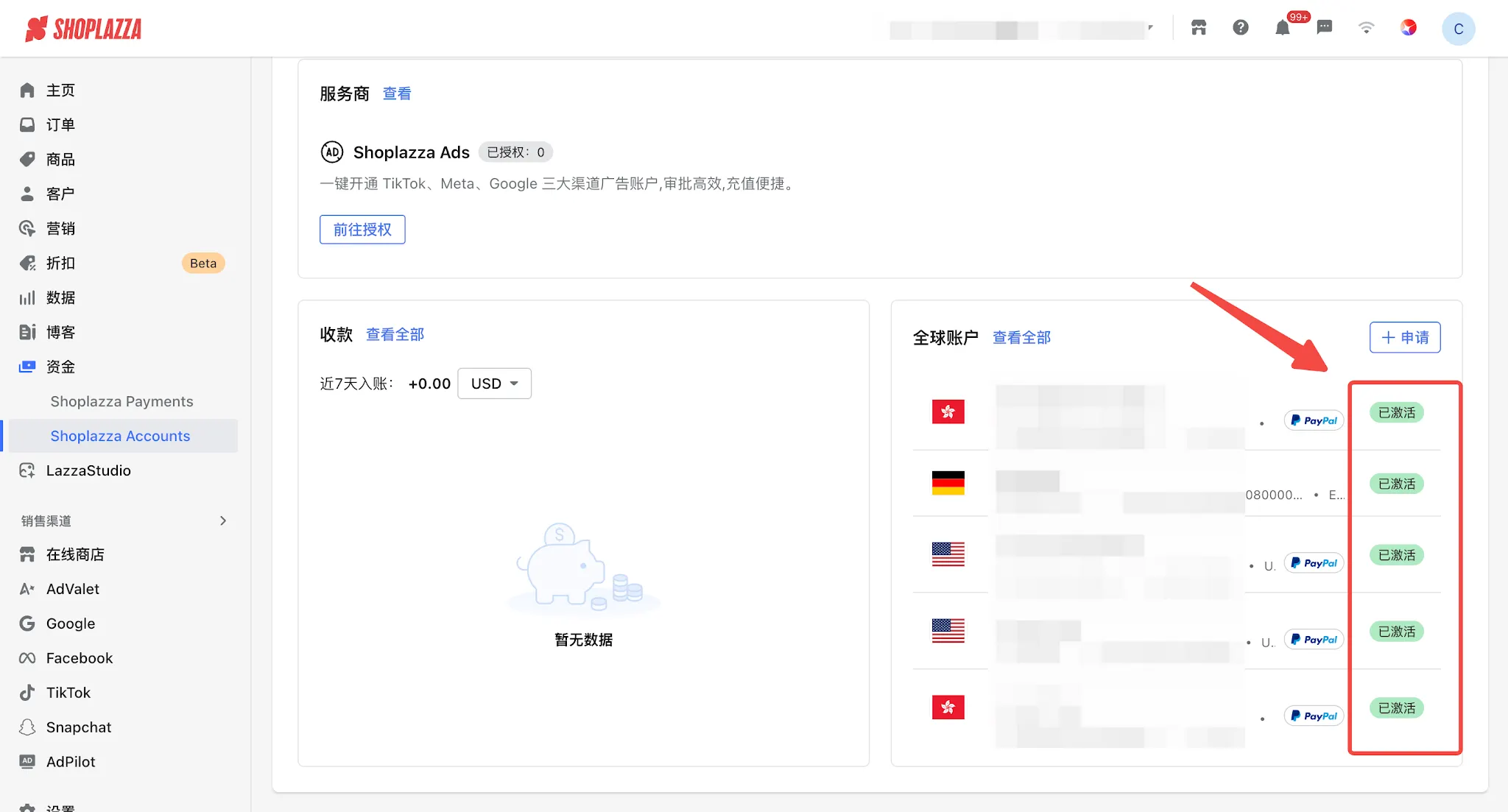
Task: Click the marketing icon beside 营销
Action: [x=27, y=228]
